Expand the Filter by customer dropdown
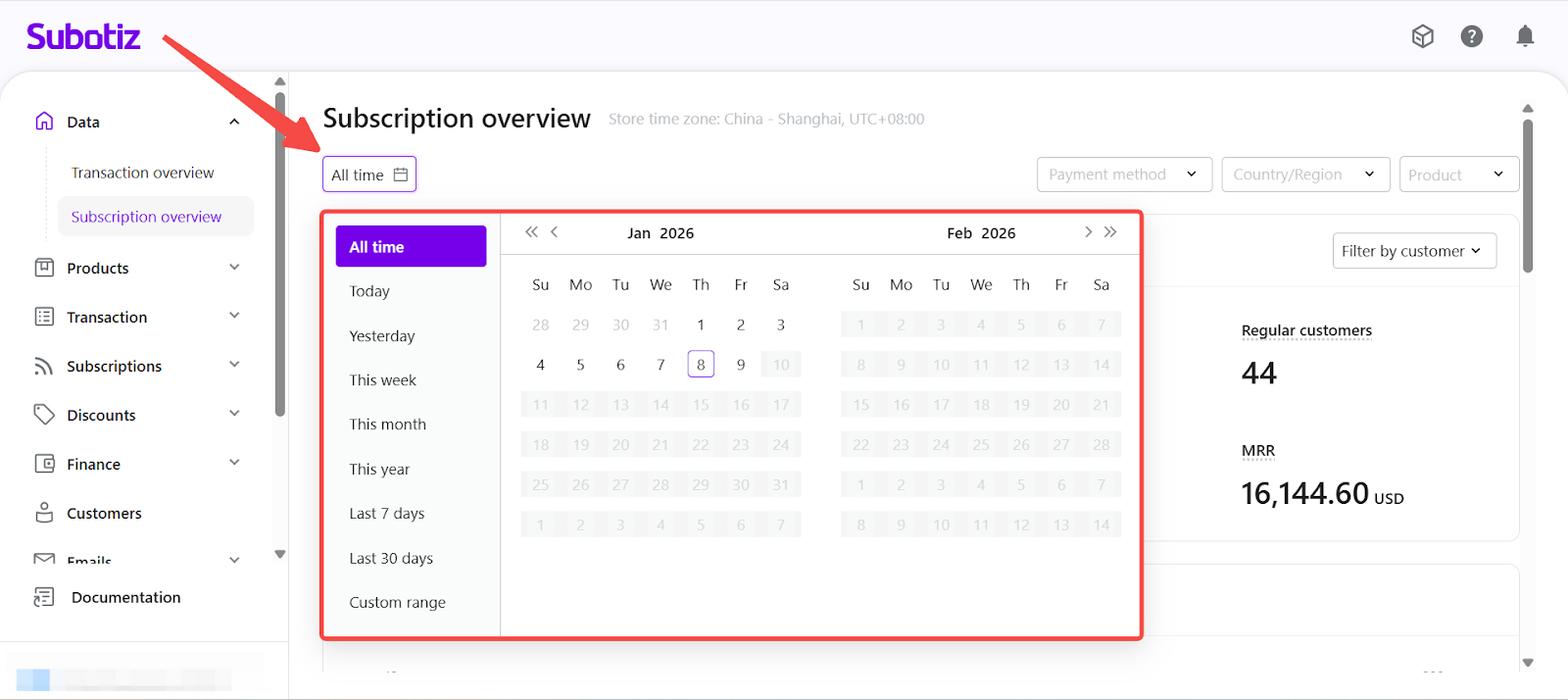Viewport: 1568px width, 700px height. coord(1413,251)
